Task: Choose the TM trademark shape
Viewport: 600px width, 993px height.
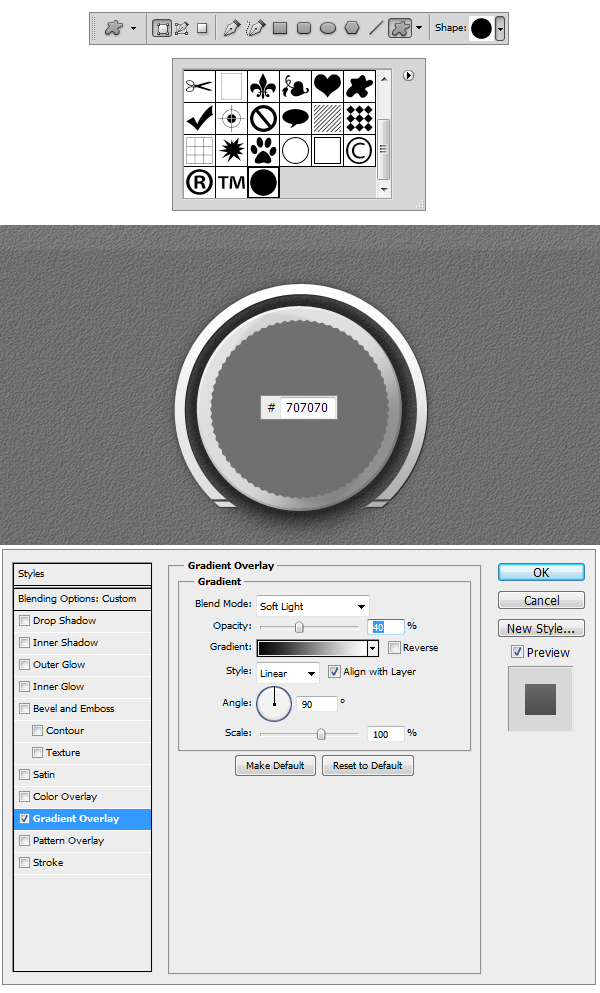Action: pos(231,183)
